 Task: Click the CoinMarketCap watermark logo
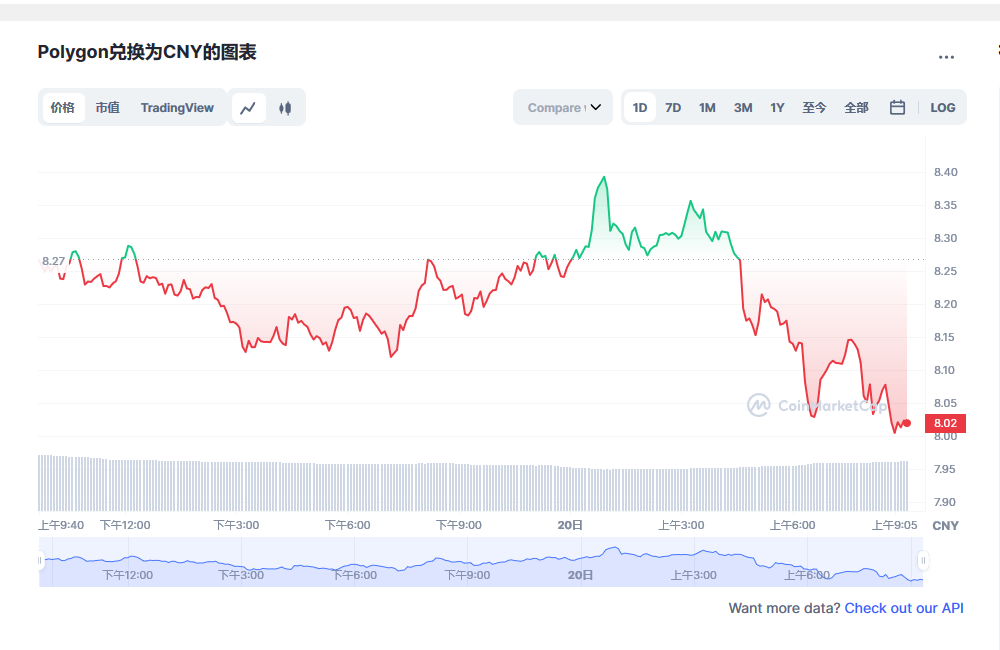pos(759,405)
